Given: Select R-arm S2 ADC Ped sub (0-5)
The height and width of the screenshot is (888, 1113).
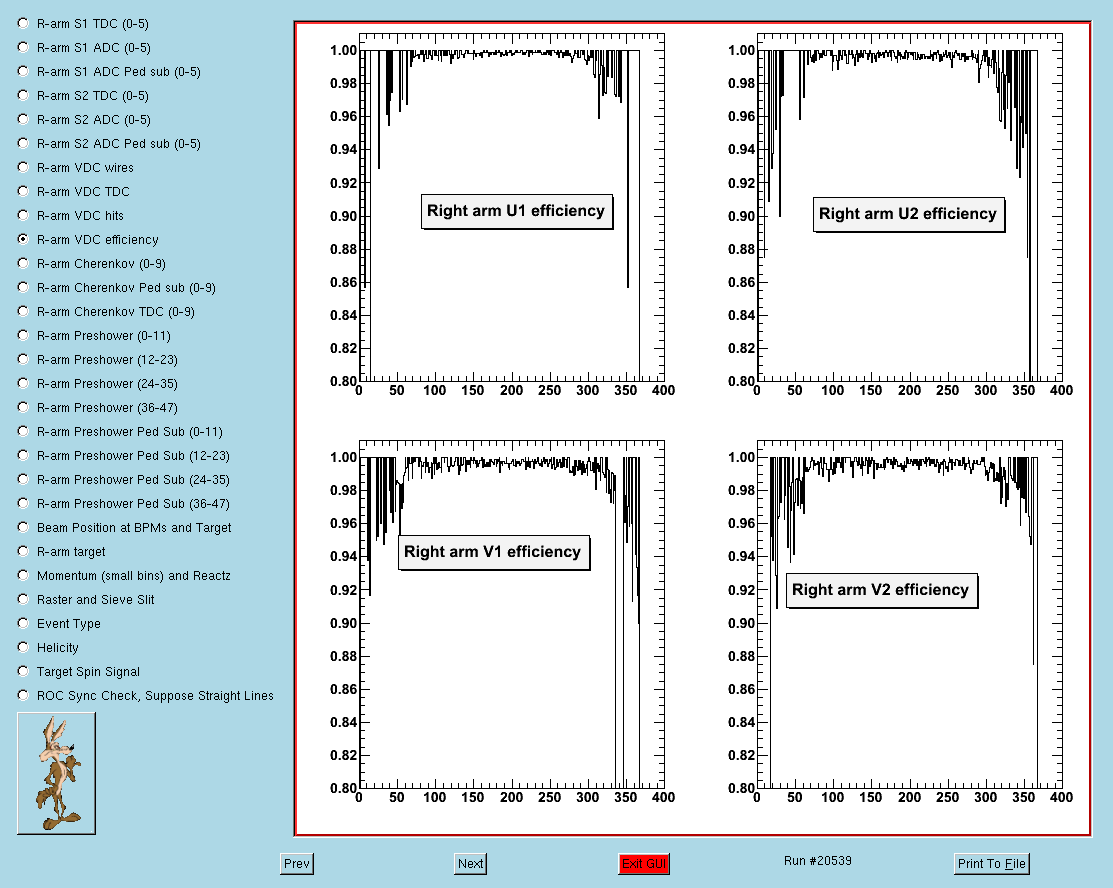Looking at the screenshot, I should (23, 143).
